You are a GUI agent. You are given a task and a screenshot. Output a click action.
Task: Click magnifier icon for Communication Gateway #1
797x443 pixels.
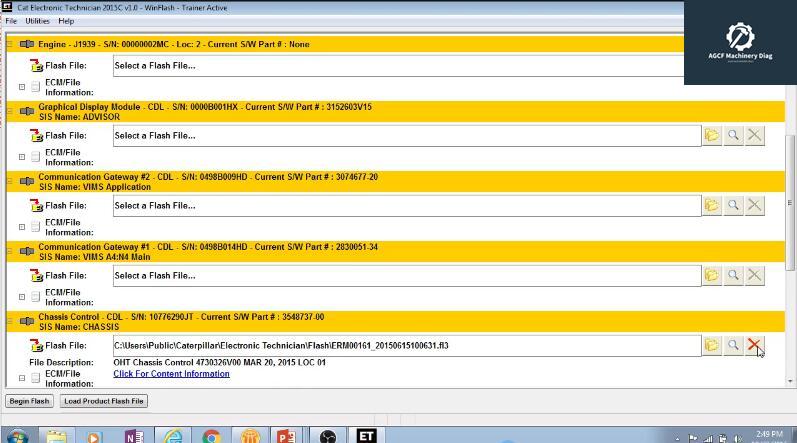point(733,275)
